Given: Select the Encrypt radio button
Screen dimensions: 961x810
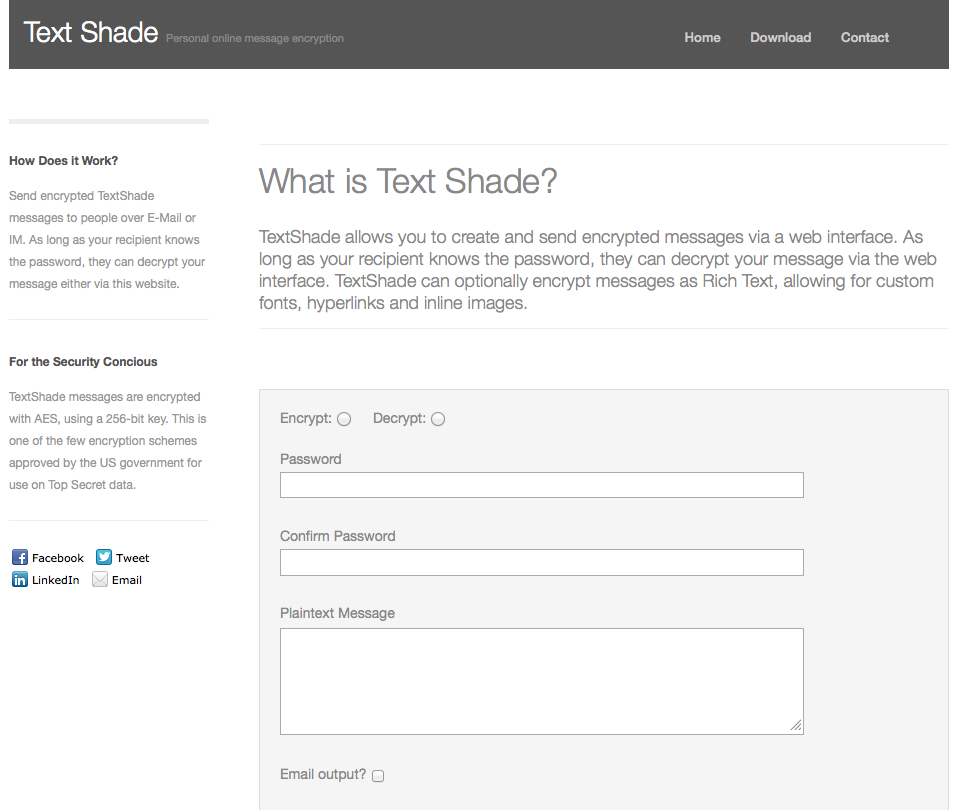Looking at the screenshot, I should [x=343, y=418].
